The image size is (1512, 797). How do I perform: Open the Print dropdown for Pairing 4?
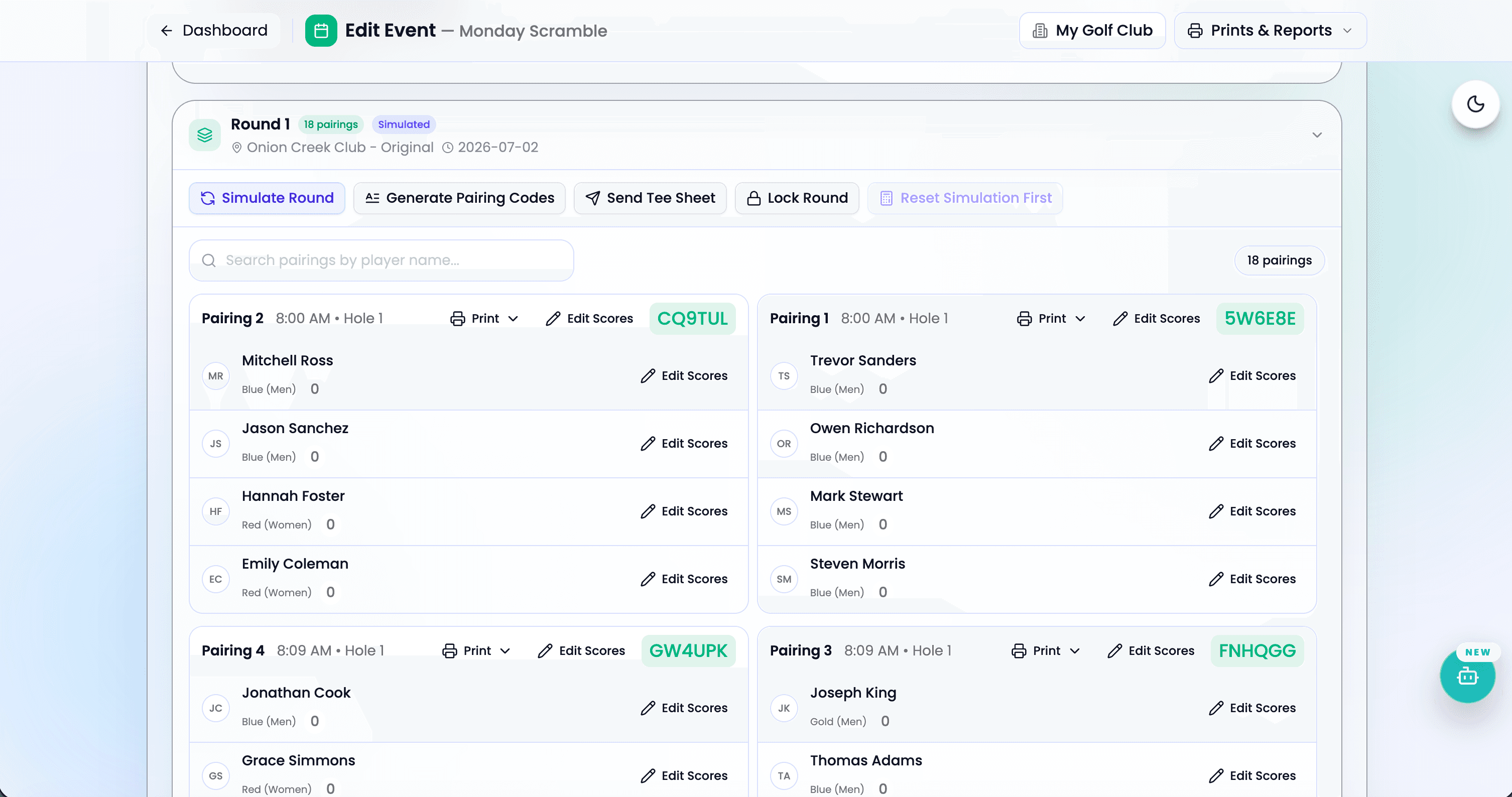(x=476, y=650)
